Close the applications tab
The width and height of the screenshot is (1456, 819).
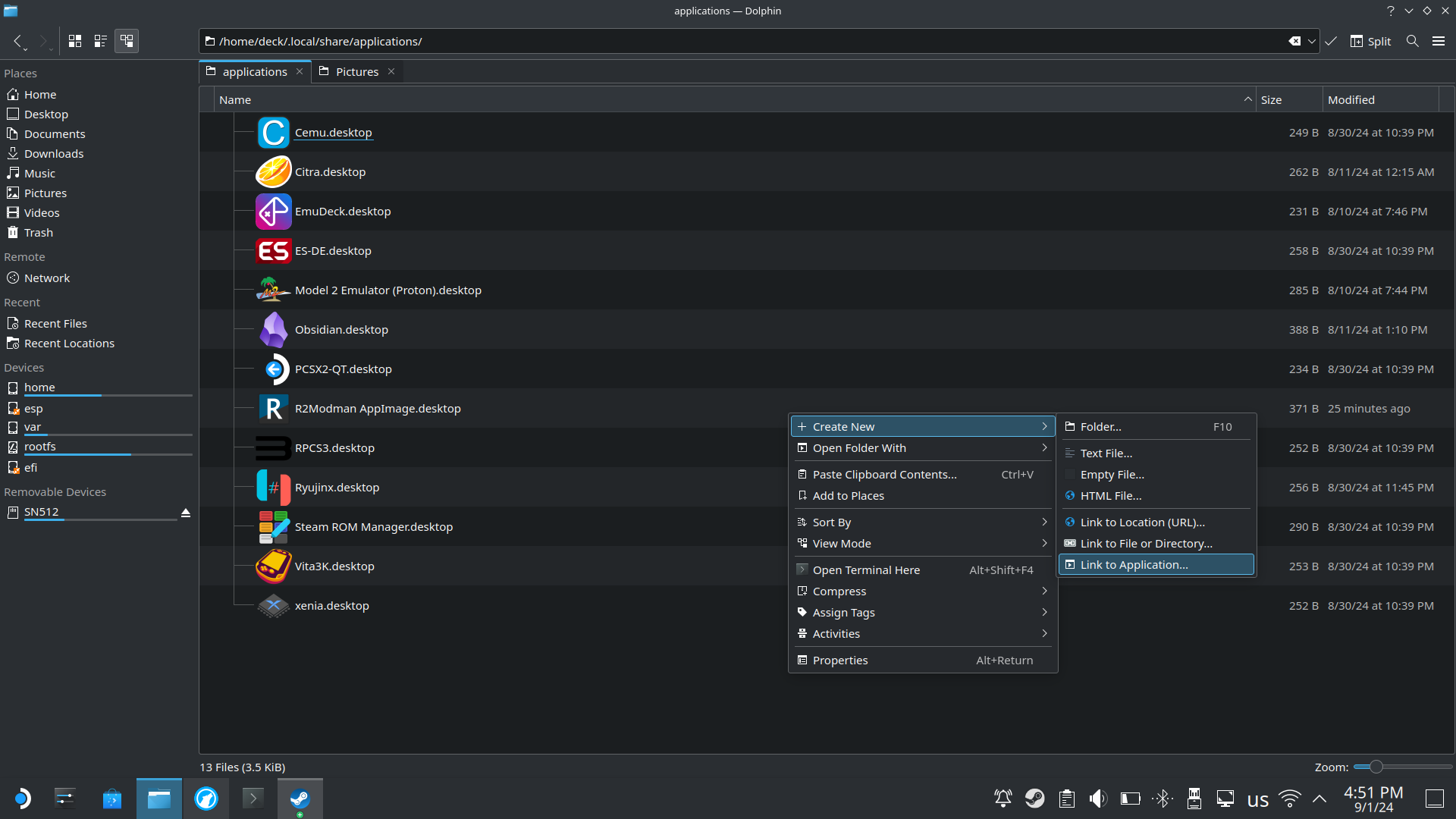(x=300, y=71)
